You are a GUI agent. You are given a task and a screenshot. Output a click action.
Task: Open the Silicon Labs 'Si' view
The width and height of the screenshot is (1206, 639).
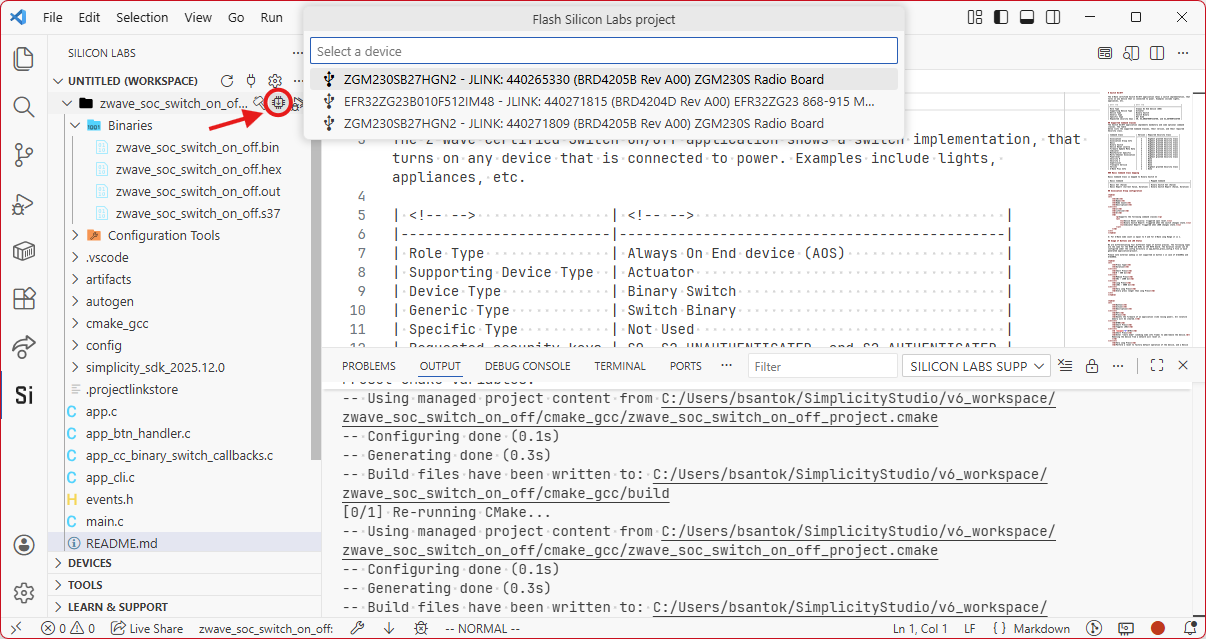pyautogui.click(x=23, y=395)
